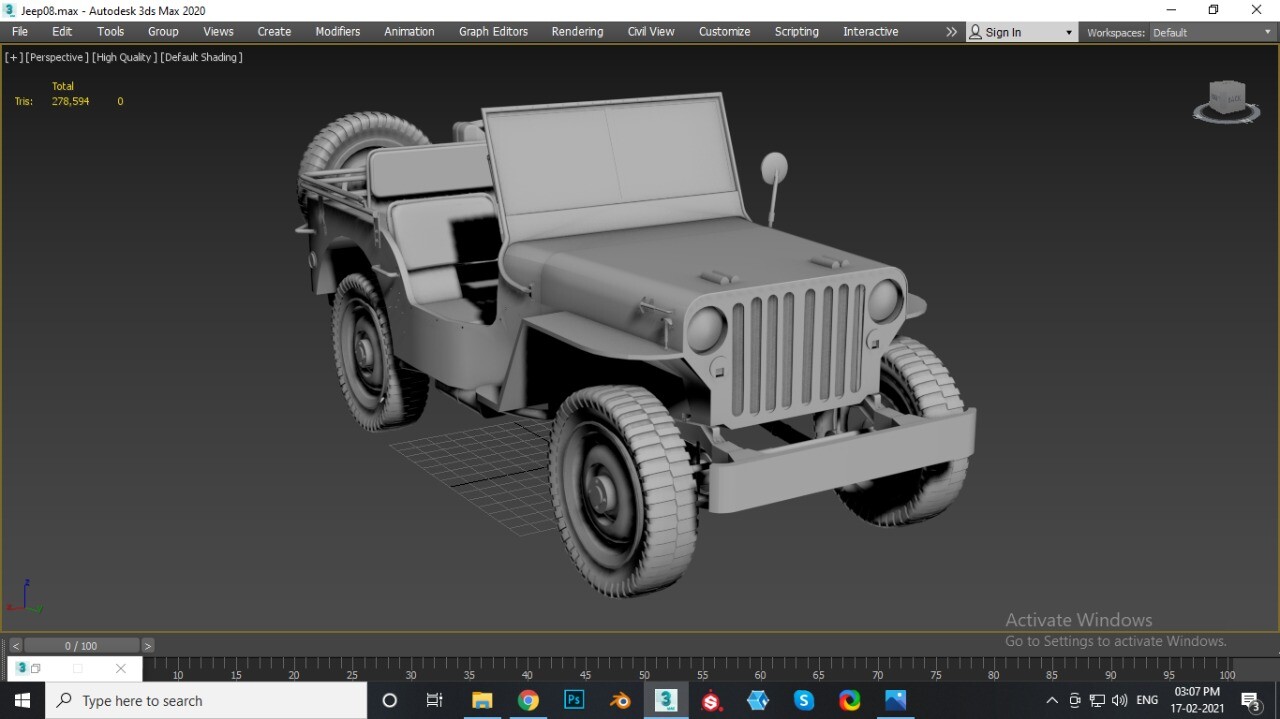The image size is (1280, 719).
Task: Open Task View on the taskbar
Action: click(434, 701)
